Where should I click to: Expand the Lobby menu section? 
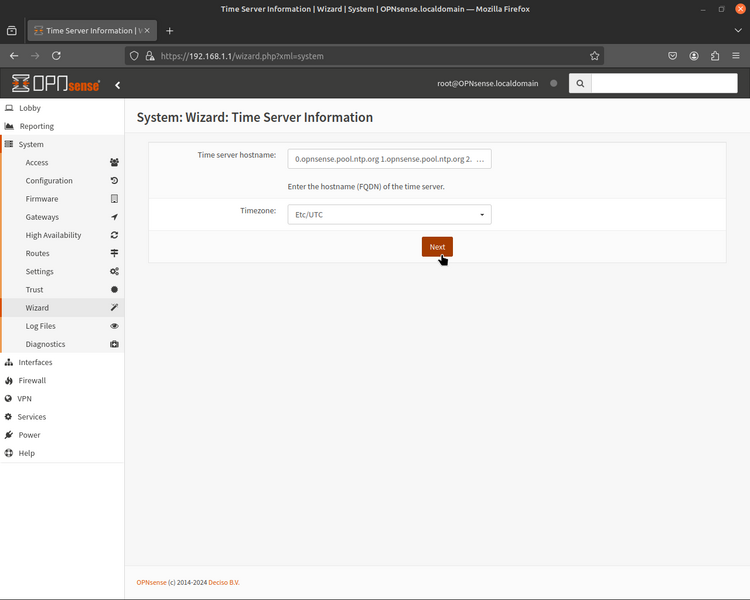click(x=62, y=108)
